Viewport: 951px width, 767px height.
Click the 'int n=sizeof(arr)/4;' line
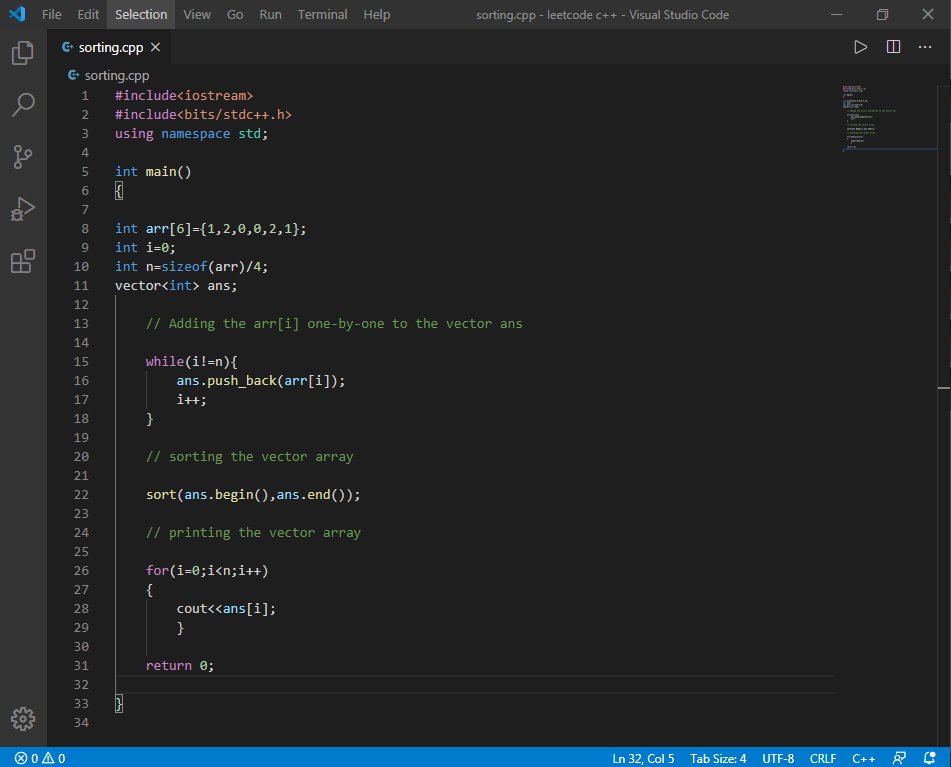pos(191,266)
